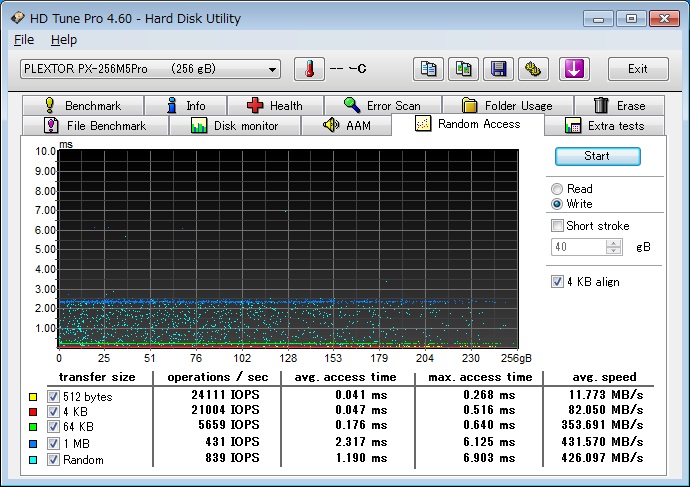690x487 pixels.
Task: Open the Health tab with red cross
Action: (274, 105)
